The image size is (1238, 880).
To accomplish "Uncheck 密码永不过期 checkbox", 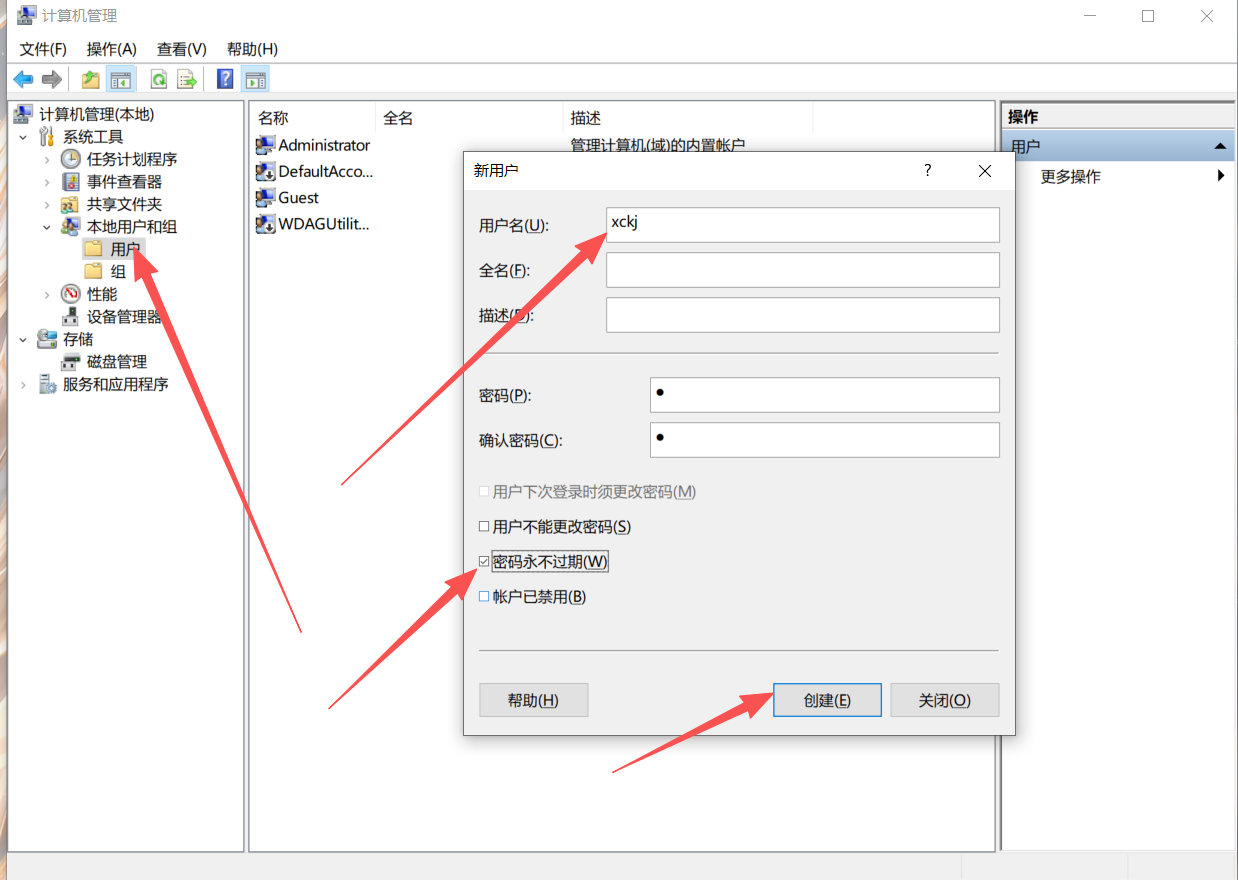I will coord(485,562).
